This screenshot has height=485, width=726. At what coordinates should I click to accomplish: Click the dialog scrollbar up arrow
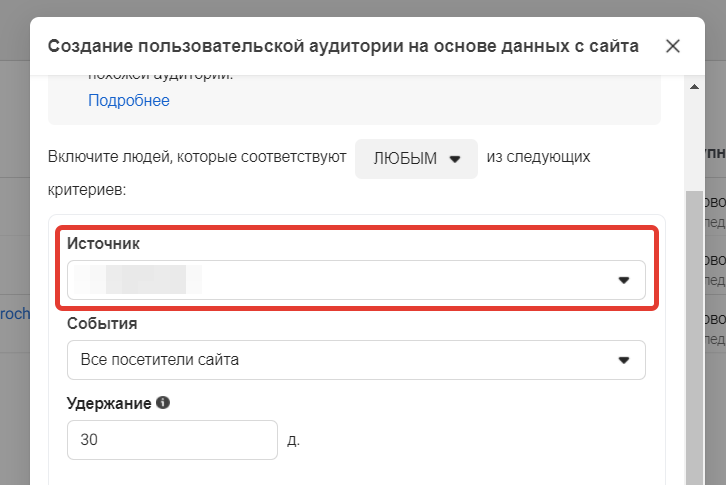(x=694, y=88)
